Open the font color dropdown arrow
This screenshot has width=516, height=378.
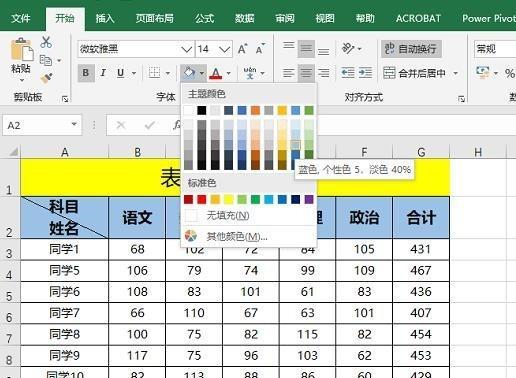[x=229, y=73]
